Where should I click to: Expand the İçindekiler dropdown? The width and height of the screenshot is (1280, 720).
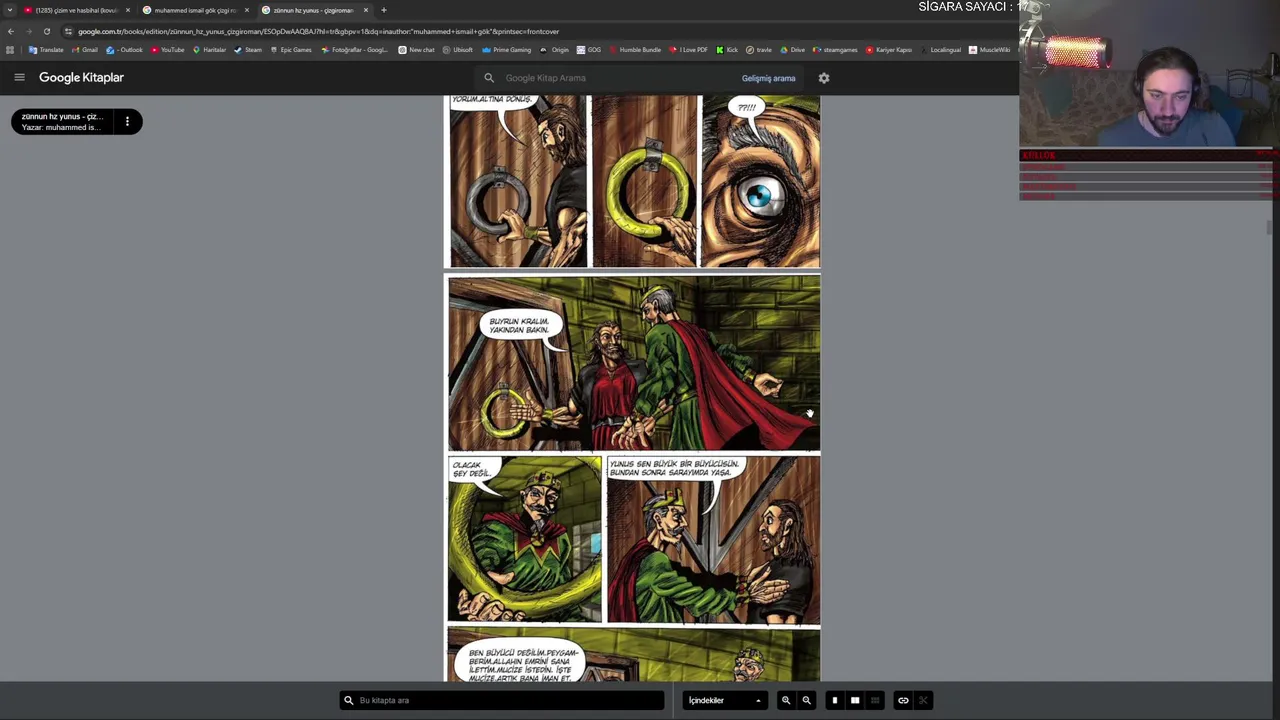click(724, 700)
